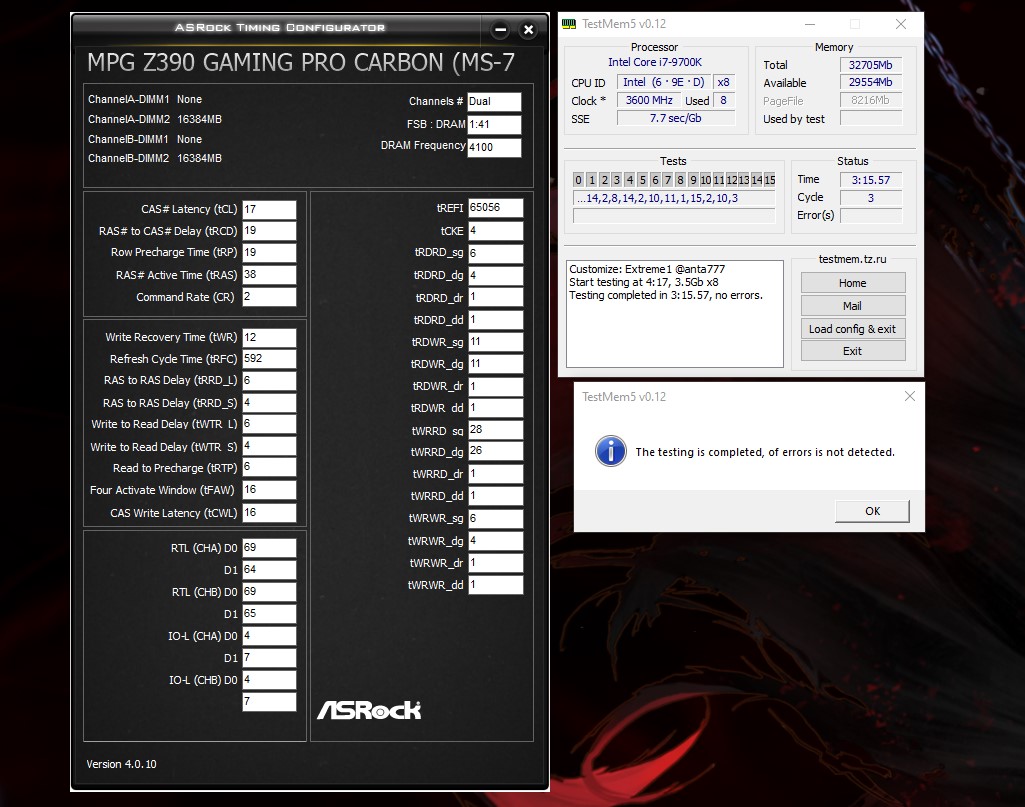Click the Channels # field showing Dual
The image size is (1025, 807).
point(494,102)
